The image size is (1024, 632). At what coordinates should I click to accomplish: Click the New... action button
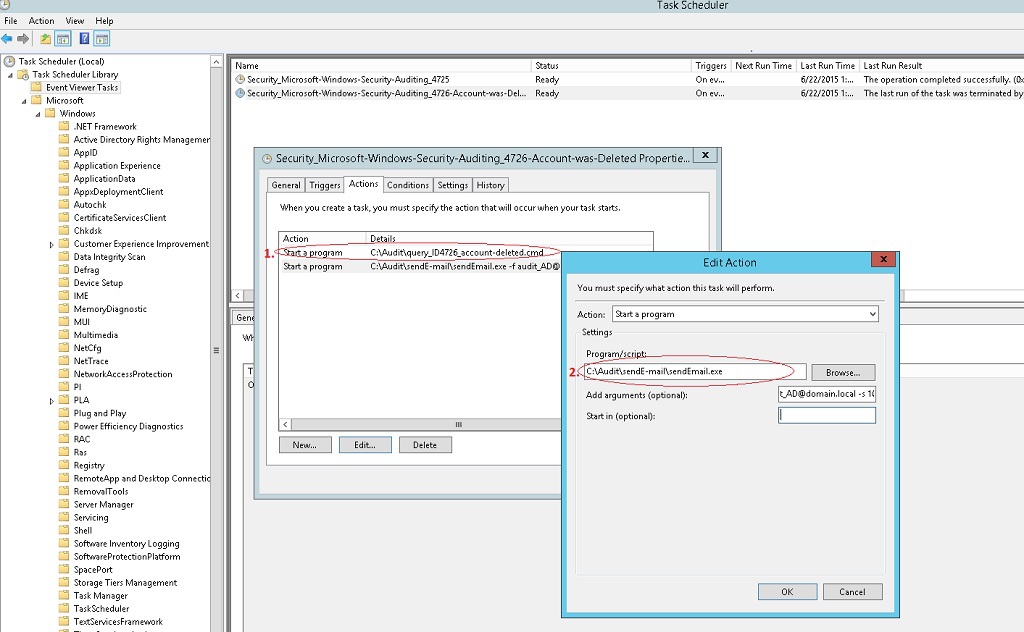click(305, 445)
